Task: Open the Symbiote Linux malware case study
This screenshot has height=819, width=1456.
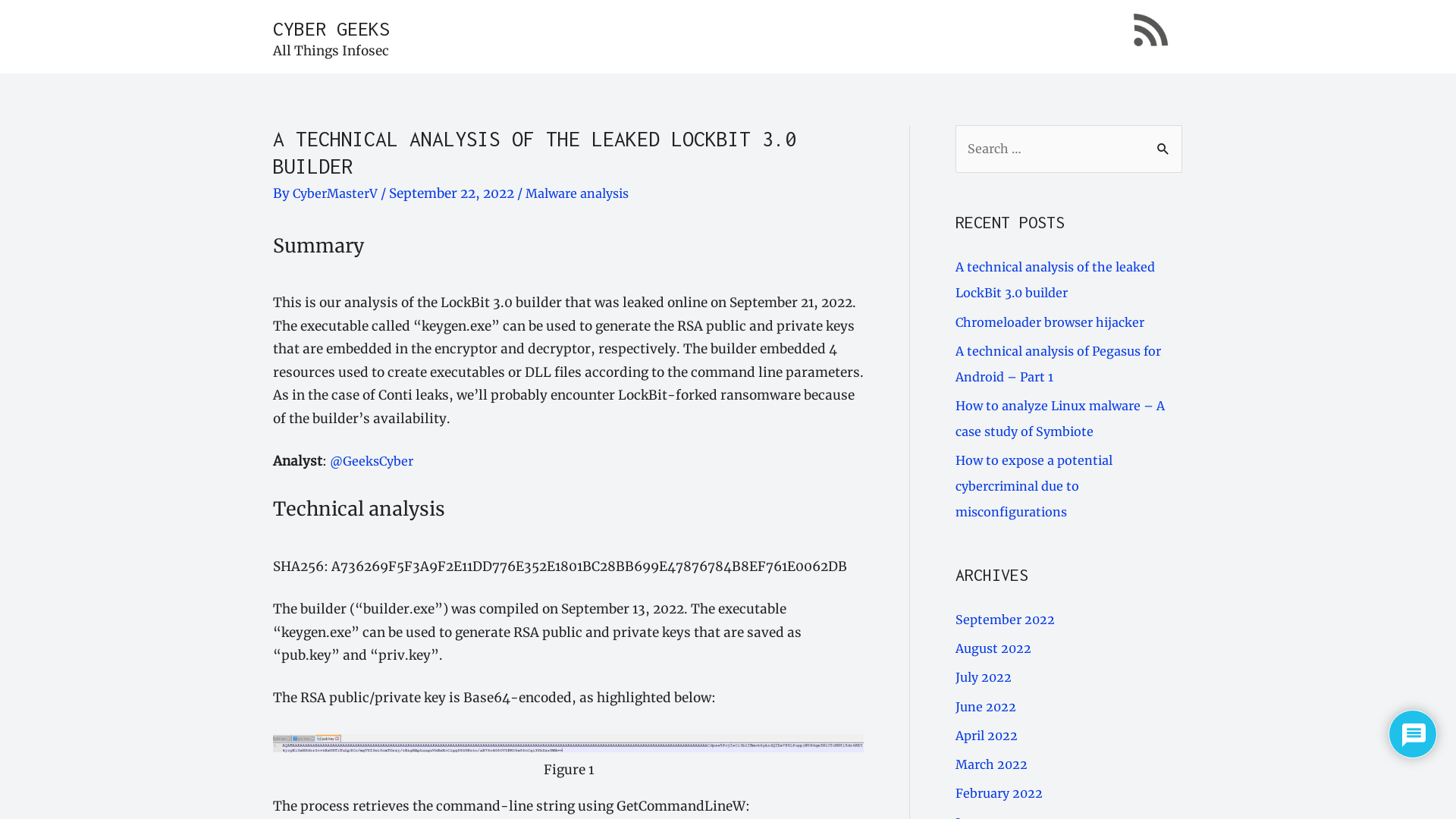Action: 1059,418
